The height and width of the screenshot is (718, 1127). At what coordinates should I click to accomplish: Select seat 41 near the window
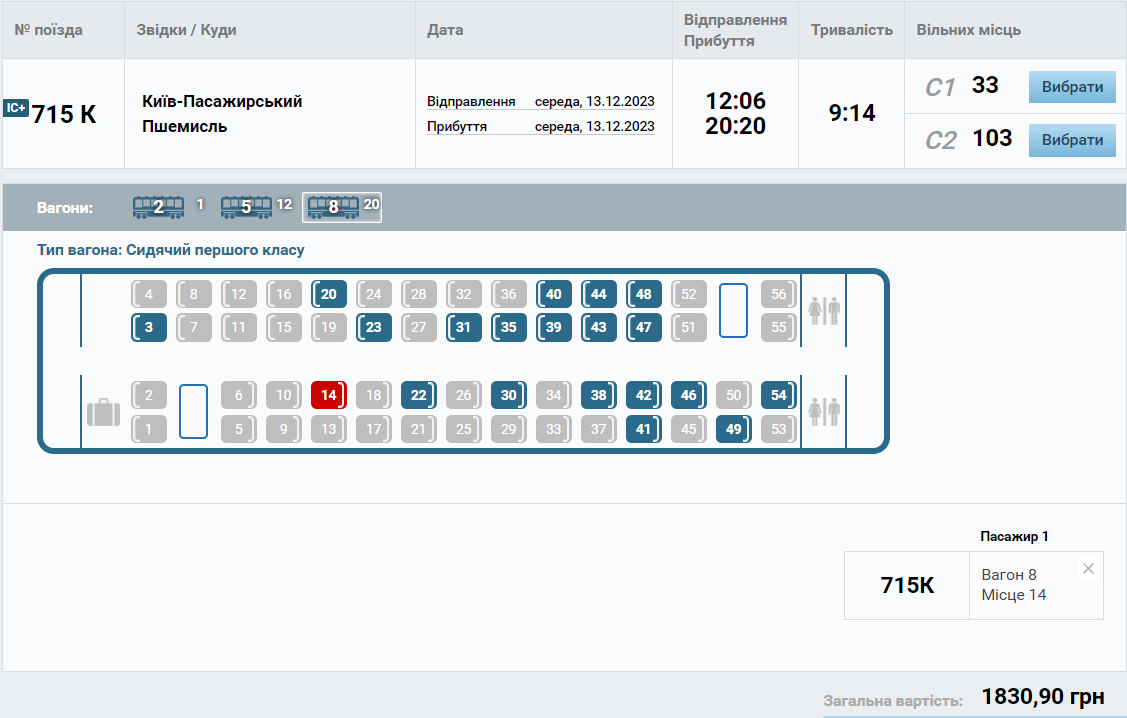[643, 429]
